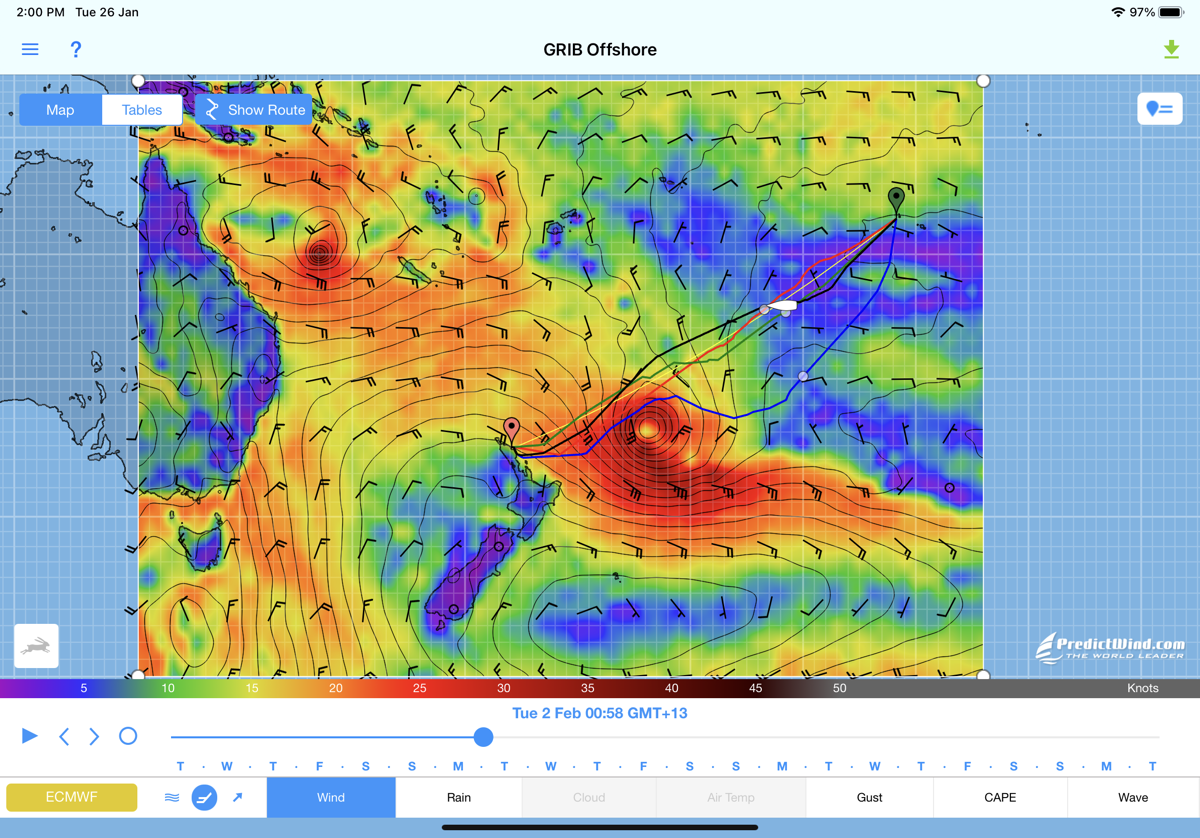Select the swell waves icon
The height and width of the screenshot is (838, 1200).
click(171, 797)
